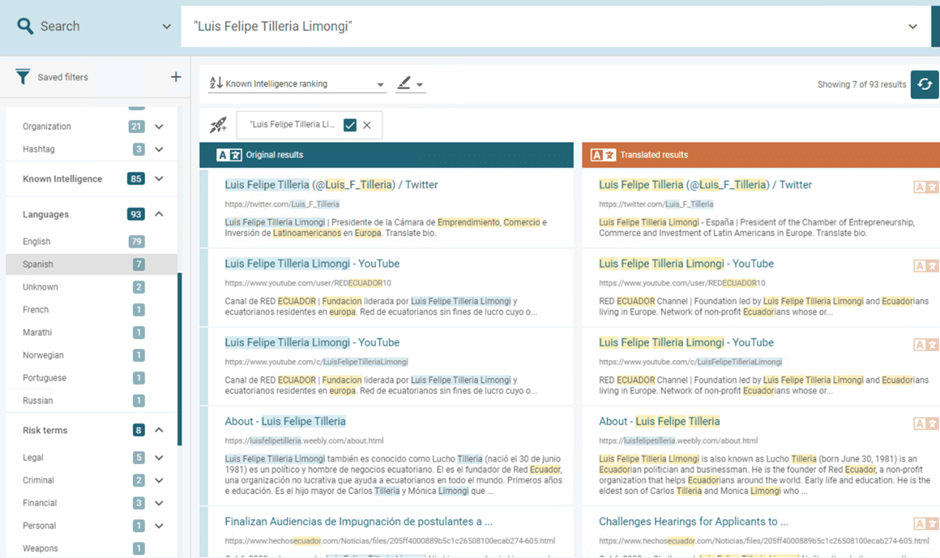
Task: Select the Weapons risk term
Action: [92, 548]
